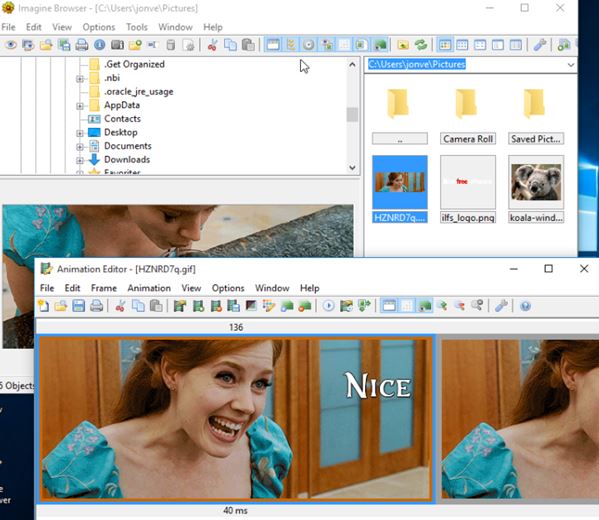599x520 pixels.
Task: Toggle the thumbnails view mode button
Action: (444, 45)
